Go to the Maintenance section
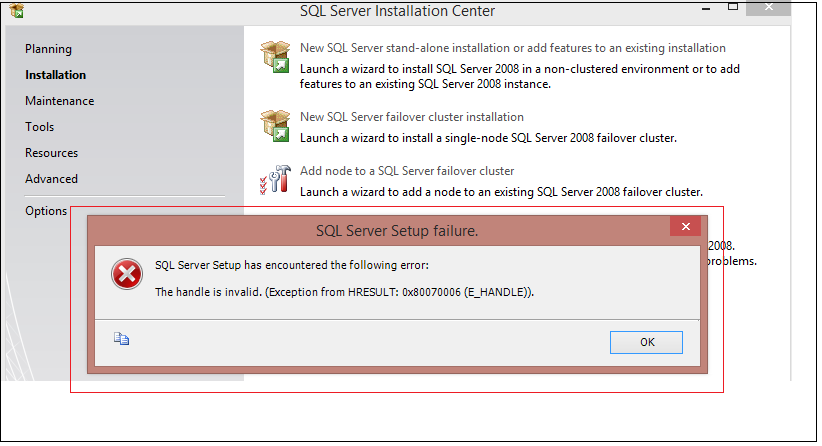The width and height of the screenshot is (822, 446). [x=59, y=101]
